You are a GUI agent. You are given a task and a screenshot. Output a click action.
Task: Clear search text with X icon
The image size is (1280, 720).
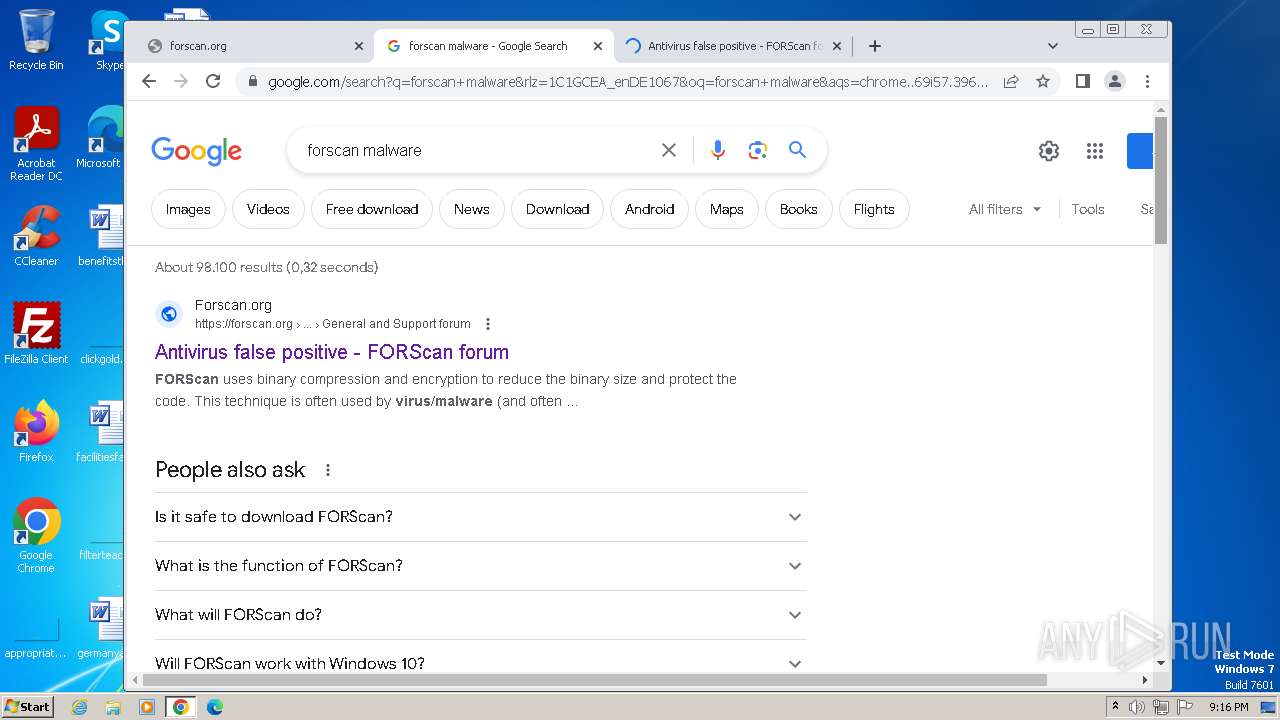[669, 150]
